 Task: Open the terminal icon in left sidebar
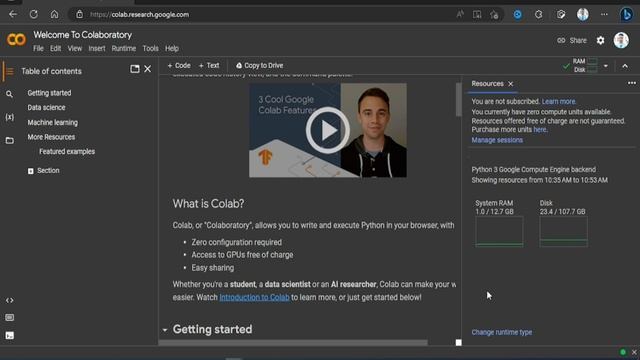9,336
